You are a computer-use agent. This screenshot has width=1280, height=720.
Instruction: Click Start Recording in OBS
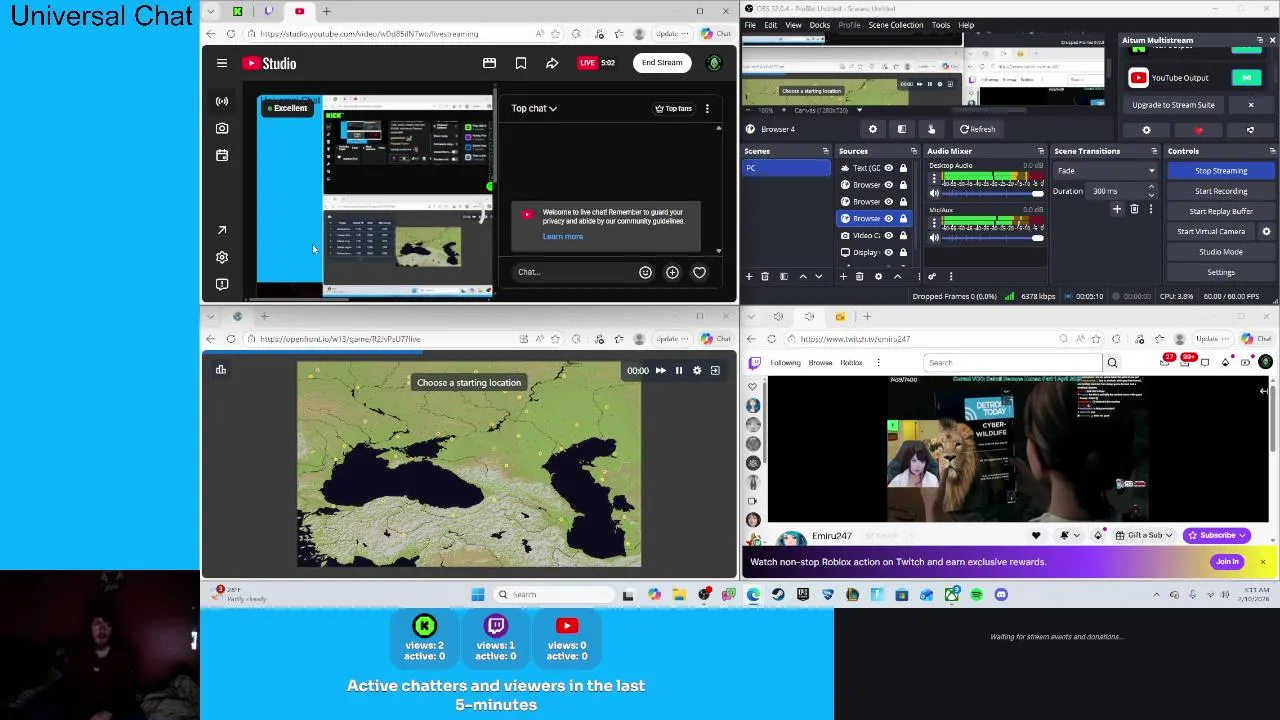(1221, 191)
